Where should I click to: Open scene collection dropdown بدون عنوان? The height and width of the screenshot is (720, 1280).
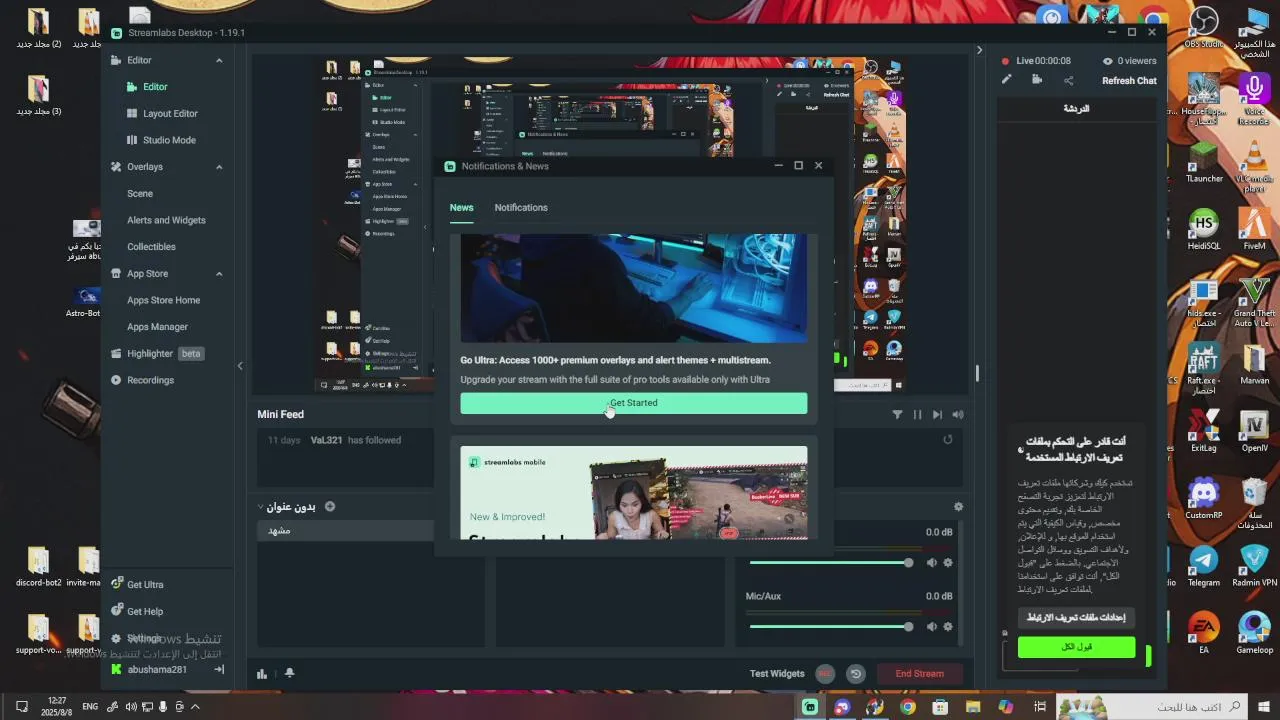coord(286,507)
